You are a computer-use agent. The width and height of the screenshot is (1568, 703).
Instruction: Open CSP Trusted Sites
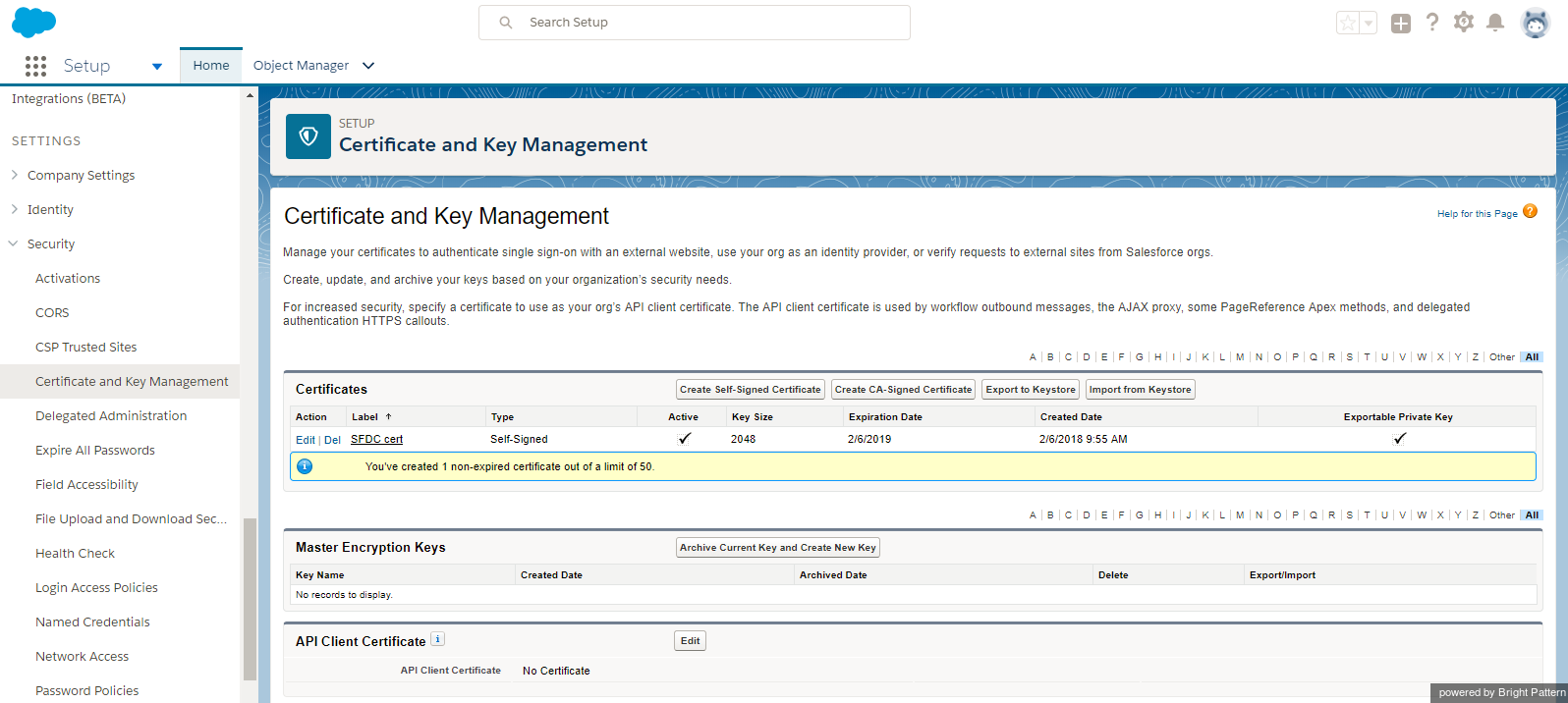pos(86,348)
